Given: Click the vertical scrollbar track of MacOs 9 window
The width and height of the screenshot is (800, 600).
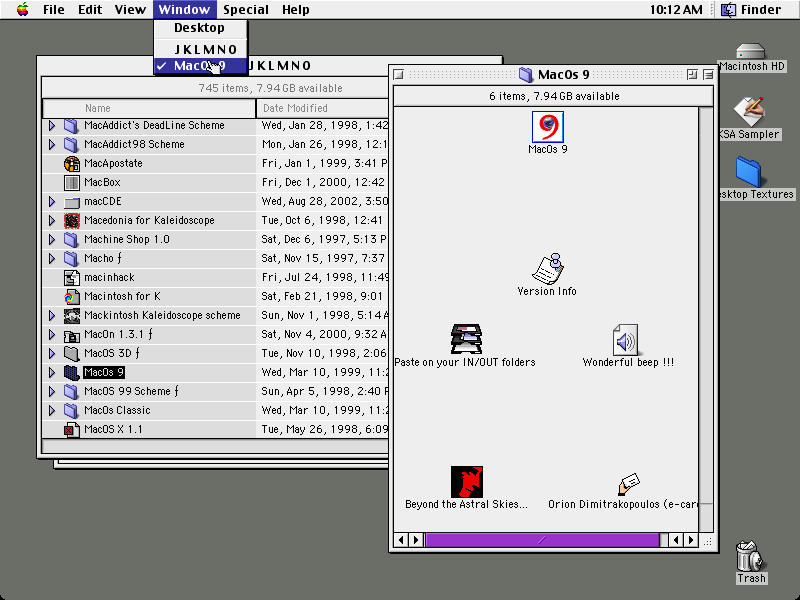Looking at the screenshot, I should coord(706,320).
